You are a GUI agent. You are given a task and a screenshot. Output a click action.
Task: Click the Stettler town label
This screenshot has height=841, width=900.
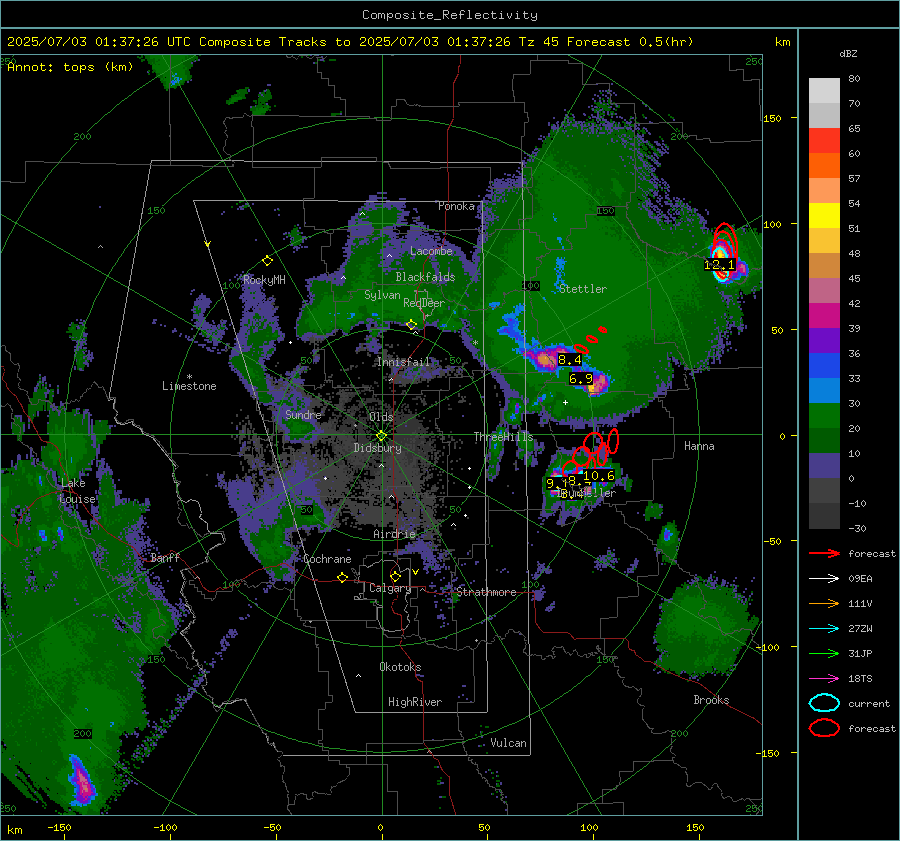[x=583, y=289]
